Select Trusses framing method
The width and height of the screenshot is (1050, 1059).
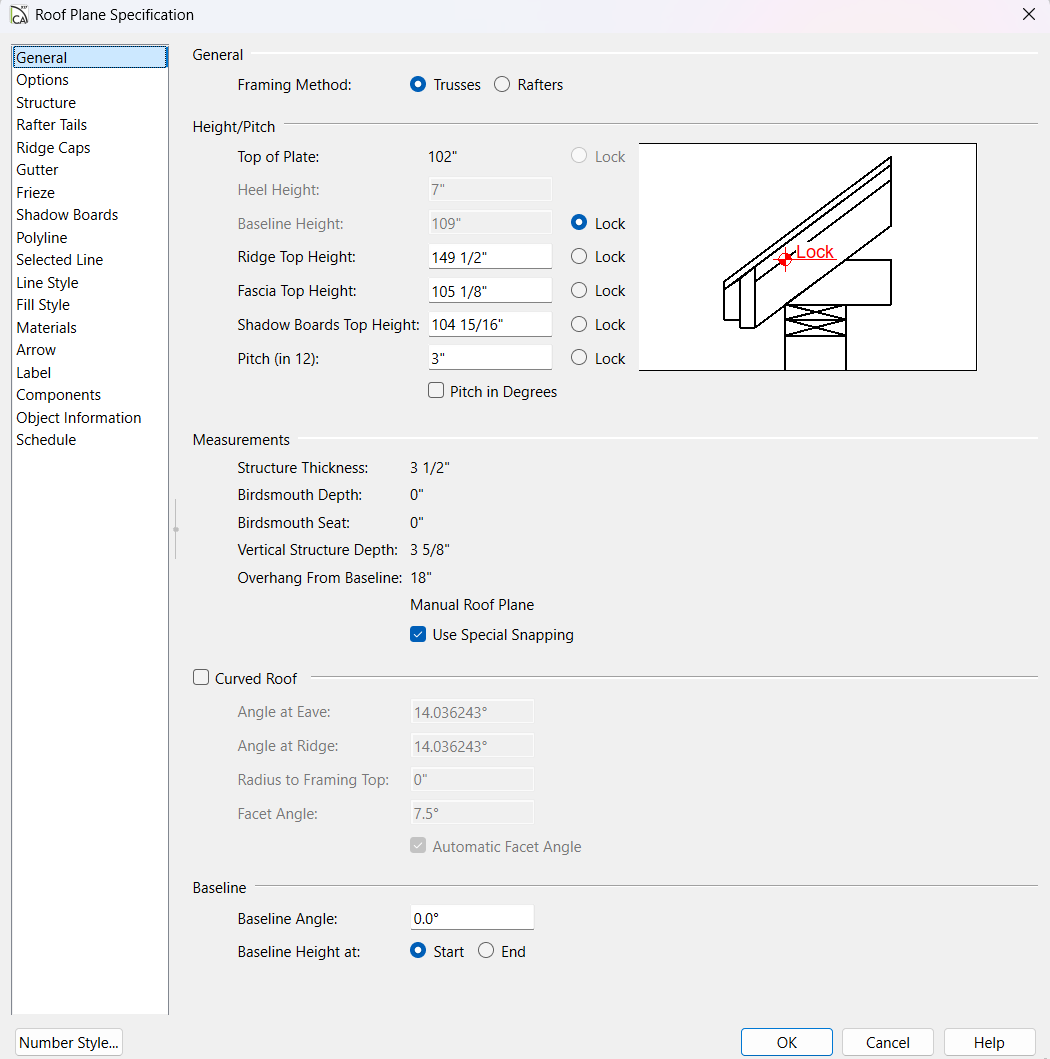click(x=418, y=85)
